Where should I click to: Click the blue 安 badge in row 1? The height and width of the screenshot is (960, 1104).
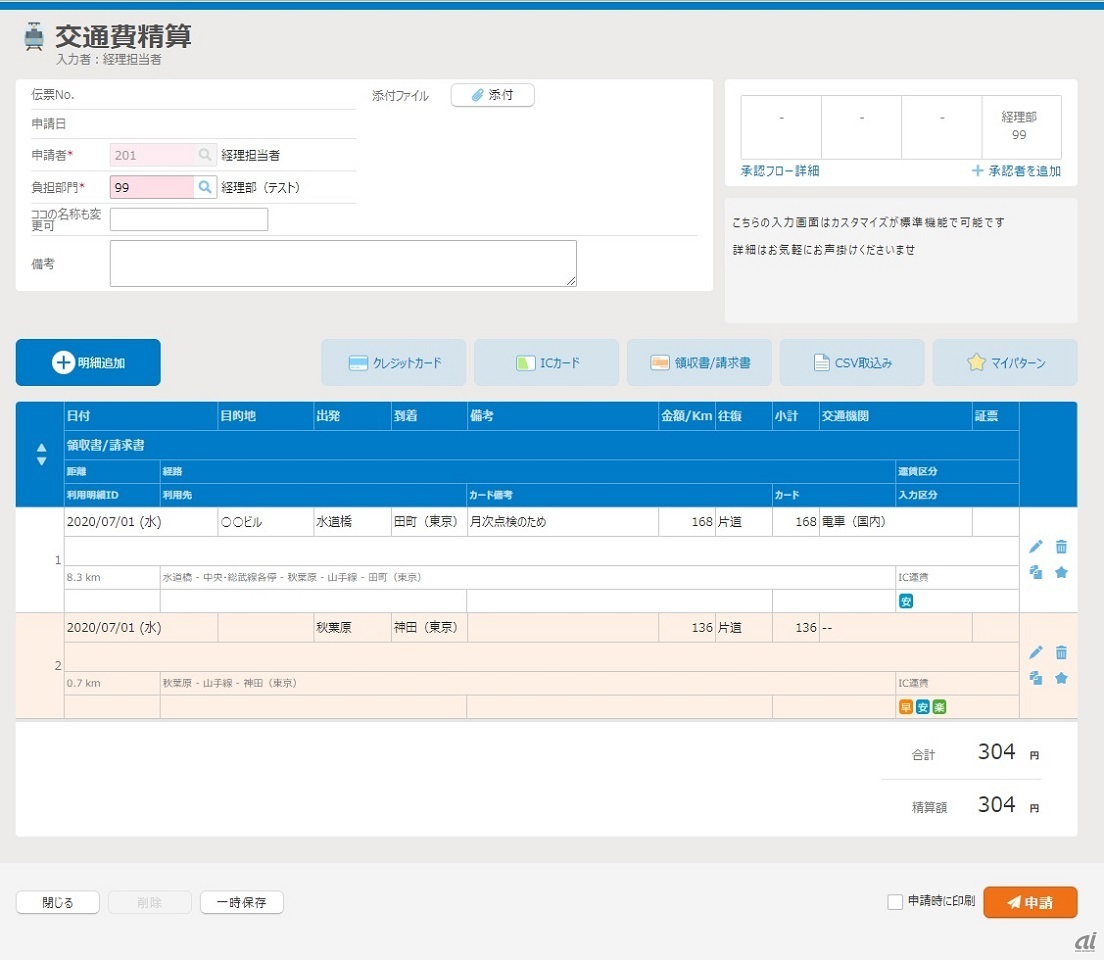click(x=906, y=602)
